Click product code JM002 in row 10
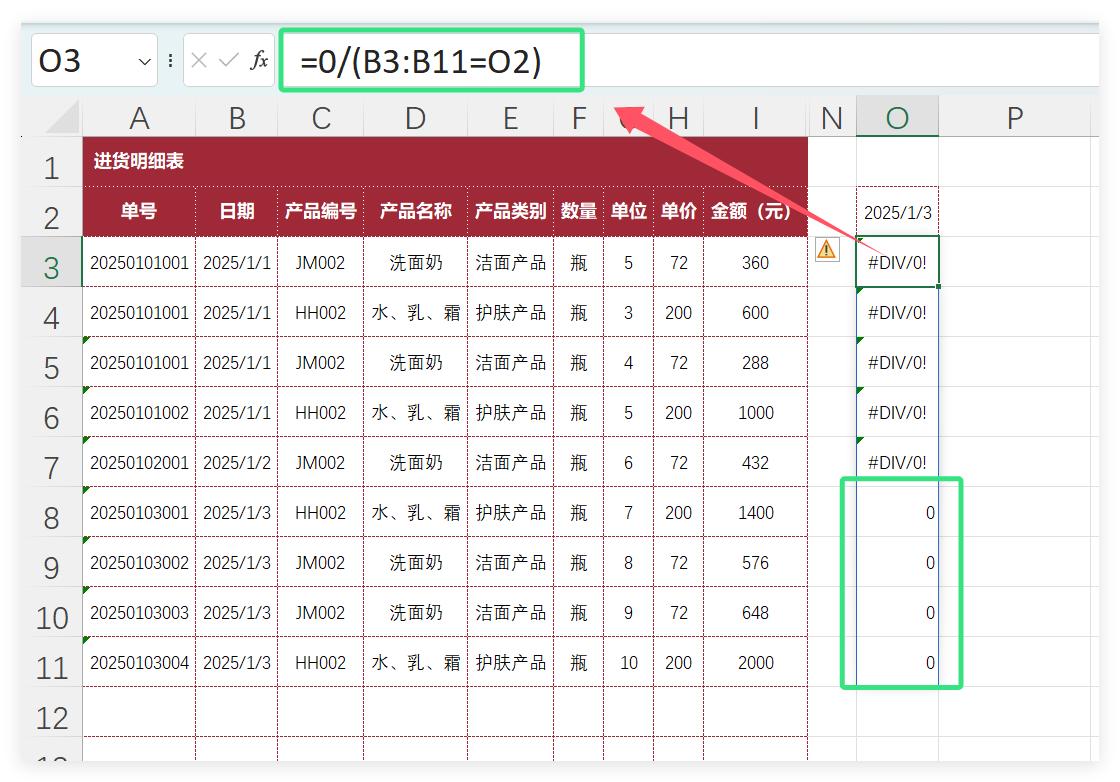Viewport: 1120px width, 782px height. [x=321, y=612]
